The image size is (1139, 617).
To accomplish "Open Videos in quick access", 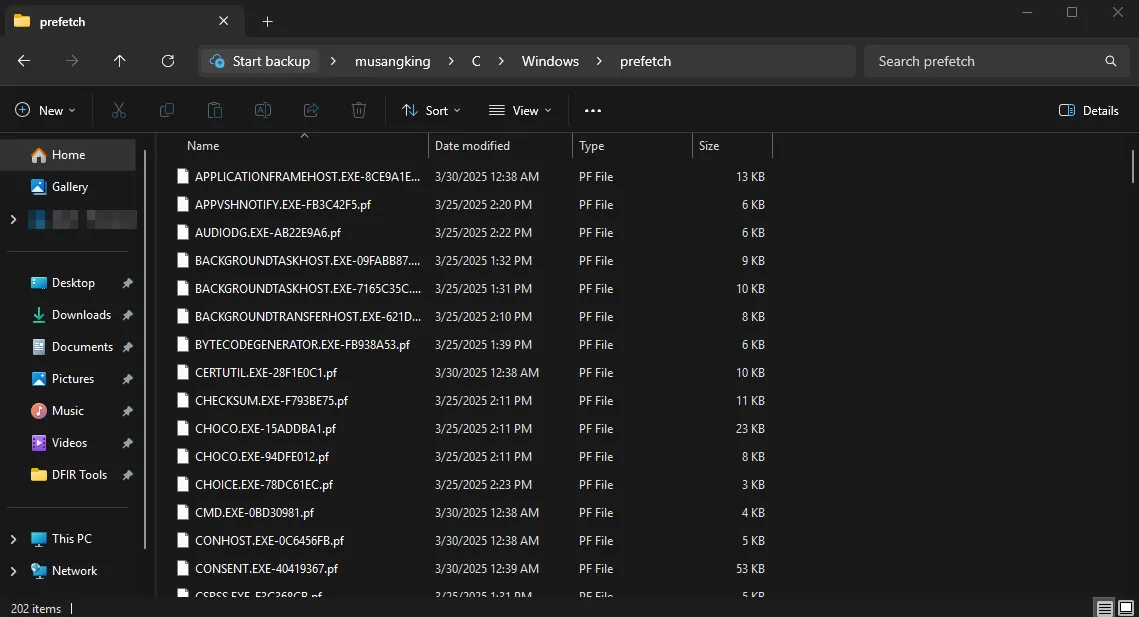I will 69,443.
